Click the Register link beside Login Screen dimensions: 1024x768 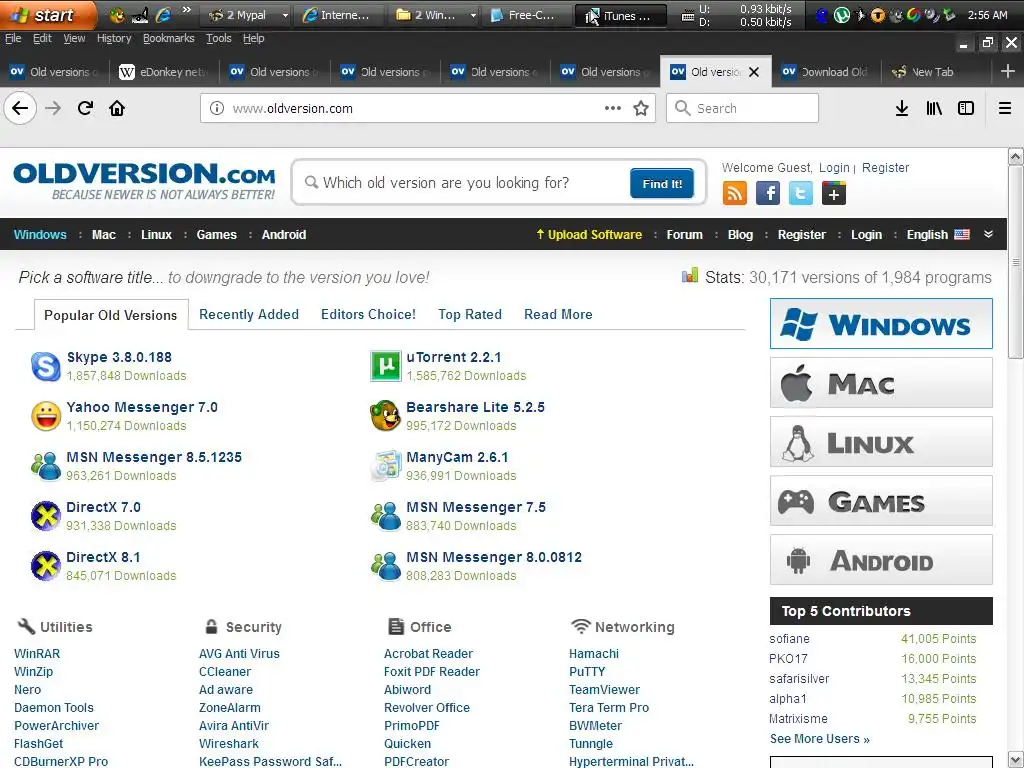pyautogui.click(x=886, y=168)
